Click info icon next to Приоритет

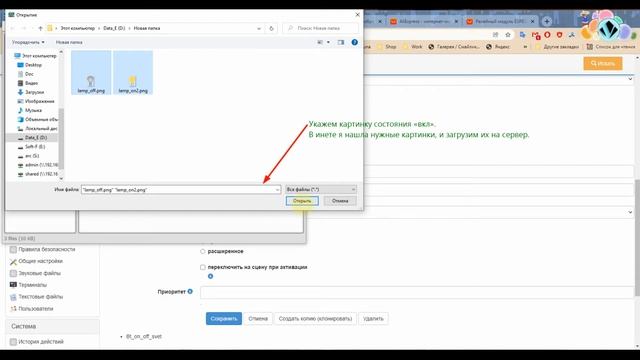(x=190, y=291)
